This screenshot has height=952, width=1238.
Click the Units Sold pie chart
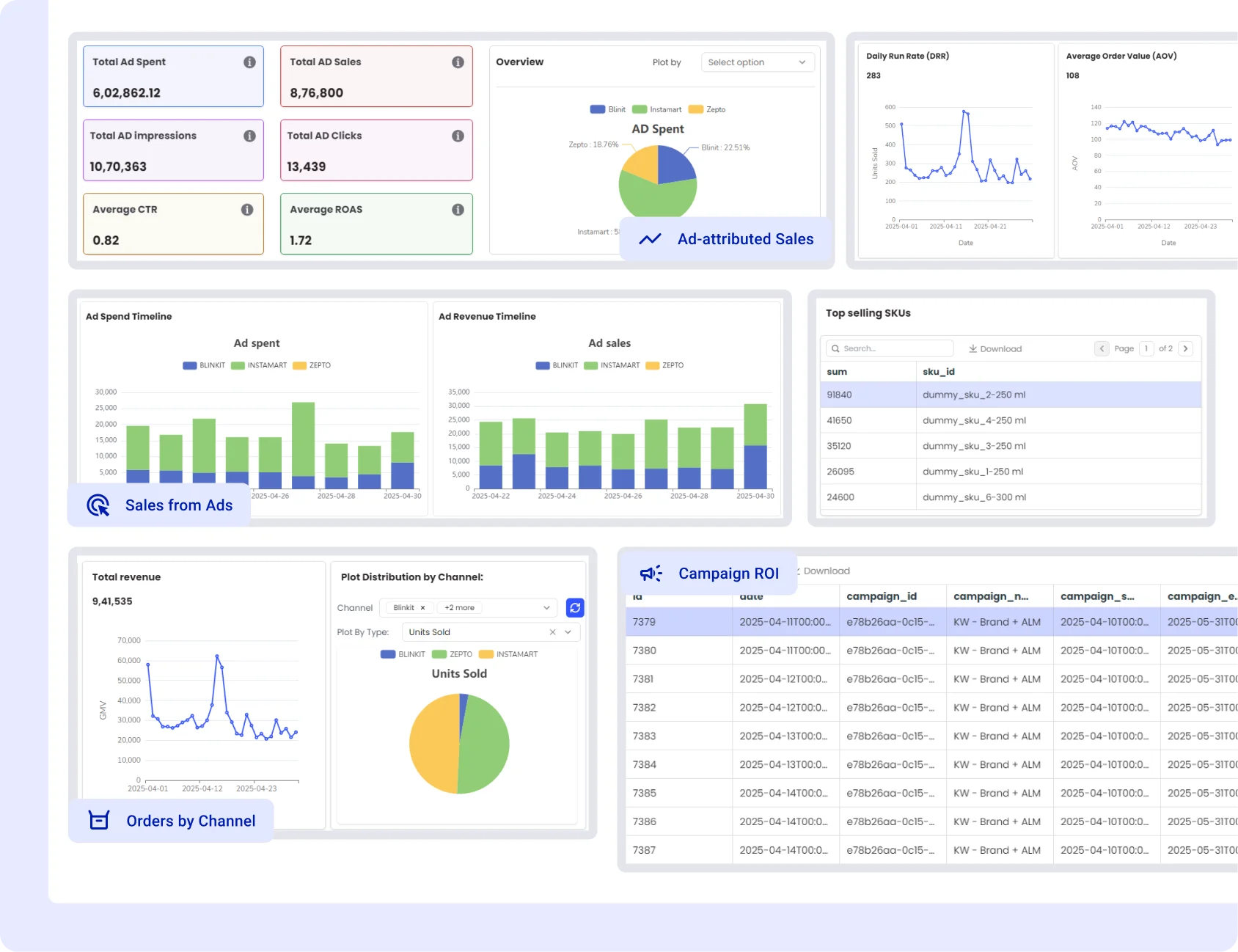tap(459, 744)
